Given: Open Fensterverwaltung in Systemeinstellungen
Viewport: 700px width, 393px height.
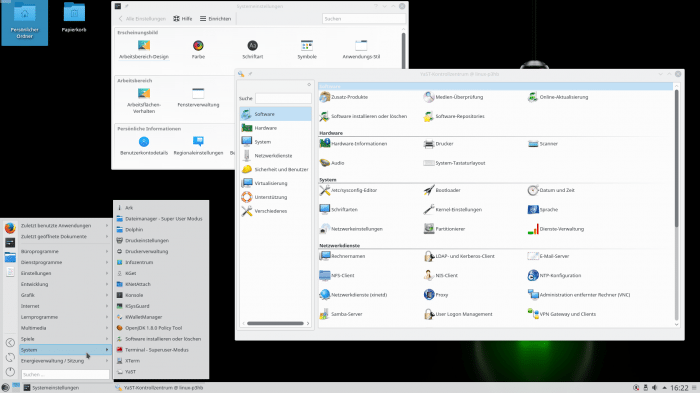Looking at the screenshot, I should pos(198,98).
